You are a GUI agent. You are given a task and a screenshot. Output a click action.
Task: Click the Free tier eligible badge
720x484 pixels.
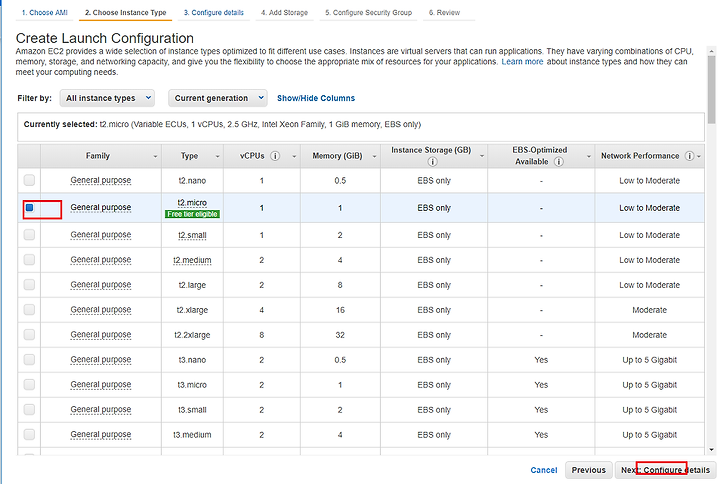[192, 214]
